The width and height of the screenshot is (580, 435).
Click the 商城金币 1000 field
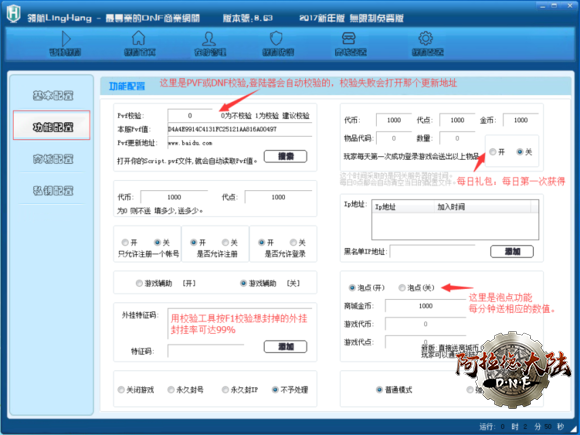pos(425,306)
